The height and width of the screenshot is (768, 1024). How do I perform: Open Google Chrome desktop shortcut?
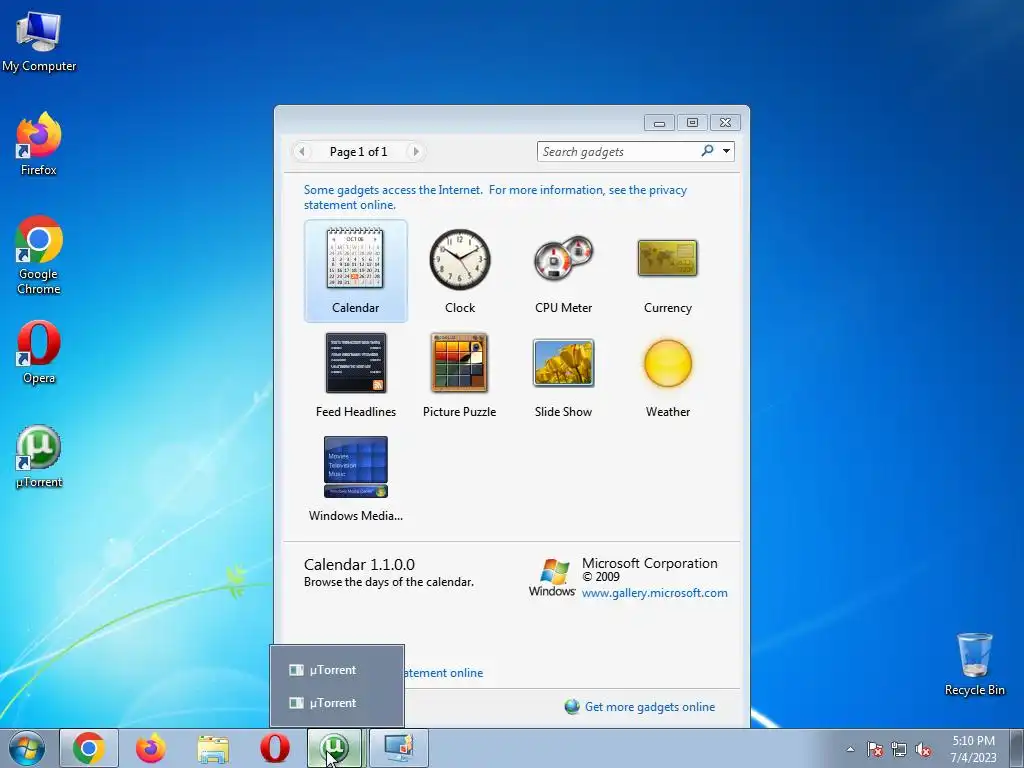point(39,255)
